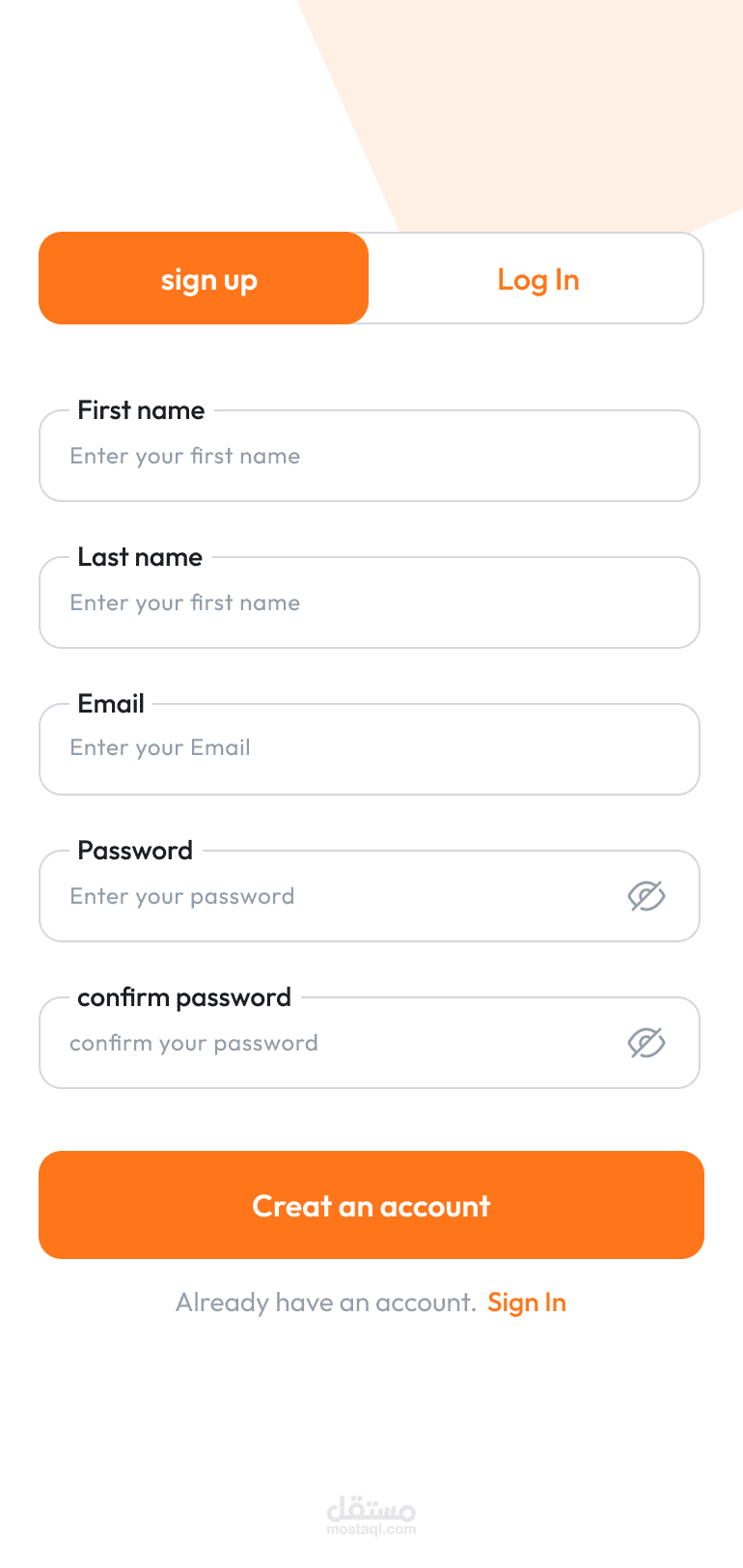Image resolution: width=743 pixels, height=1568 pixels.
Task: Click the "Already have an account." text
Action: (326, 1302)
